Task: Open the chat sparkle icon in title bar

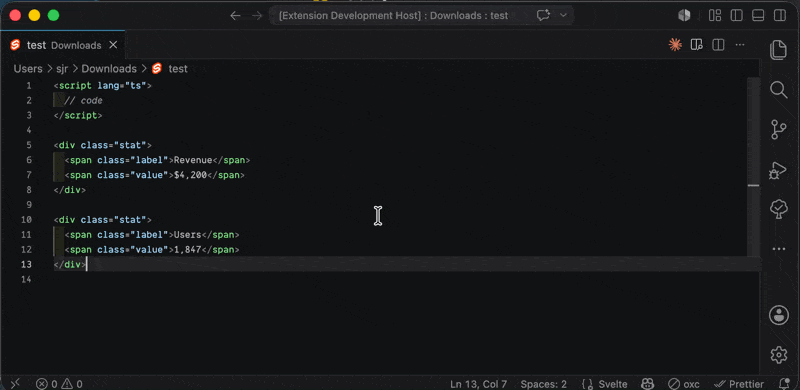Action: pyautogui.click(x=543, y=15)
